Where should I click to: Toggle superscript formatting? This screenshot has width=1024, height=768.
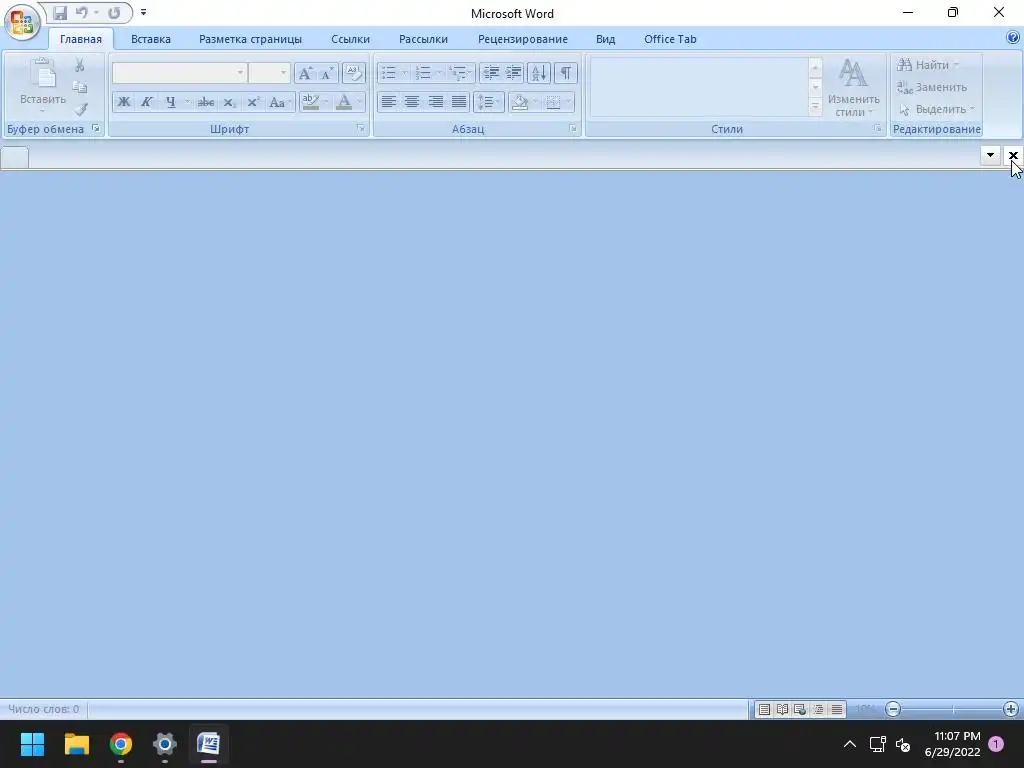(253, 102)
